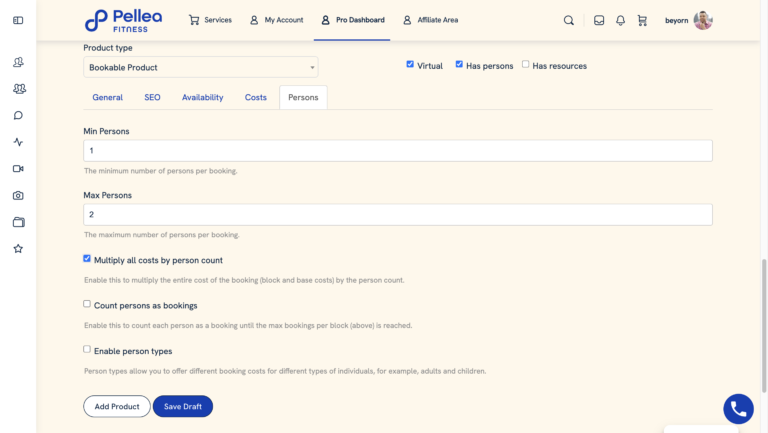Screen dimensions: 768x433
Task: Enable the Has resources checkbox
Action: 526,64
